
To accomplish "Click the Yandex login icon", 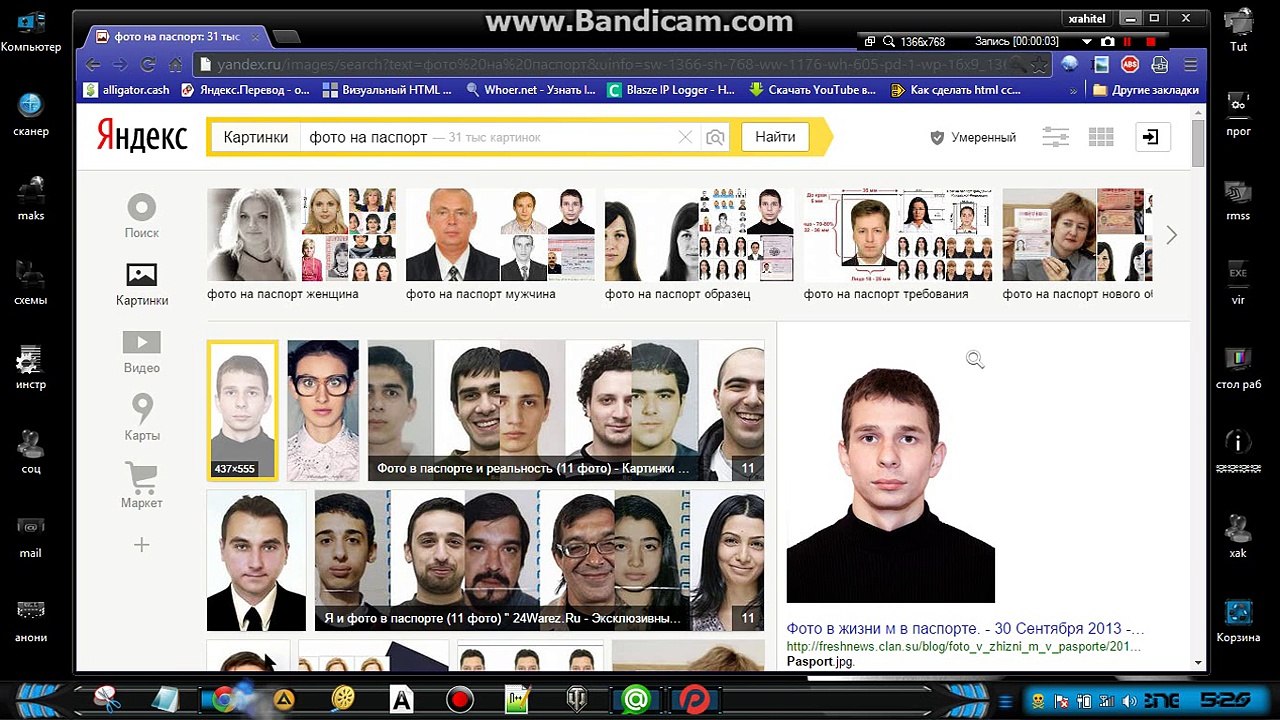I will point(1153,137).
